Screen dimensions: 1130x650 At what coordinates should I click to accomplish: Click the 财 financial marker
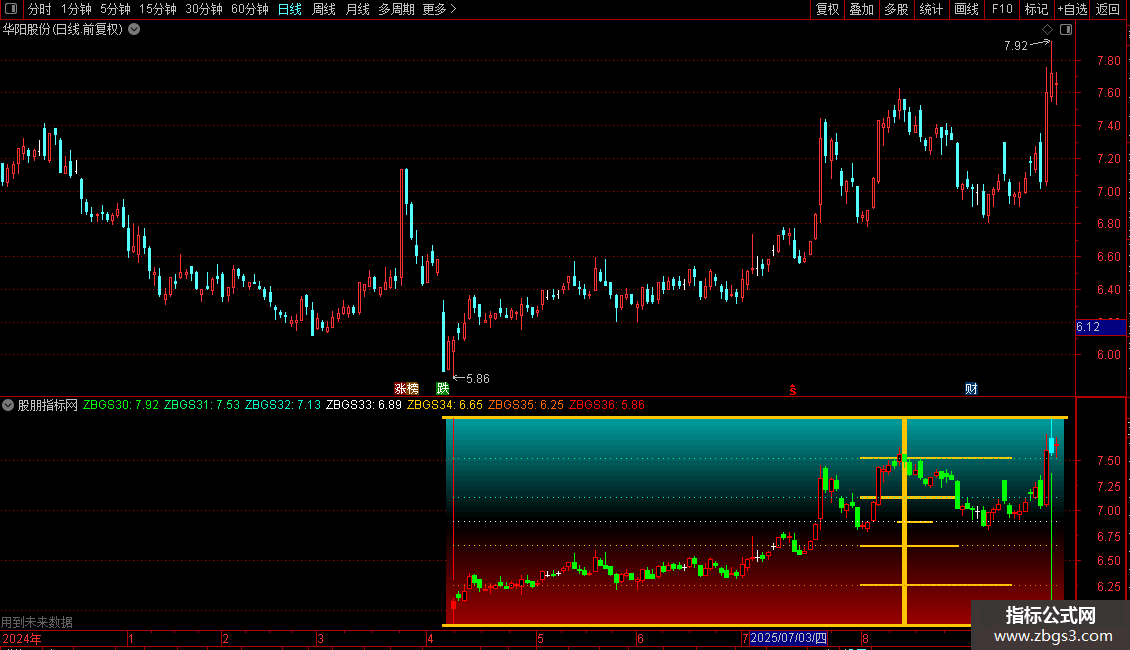[x=971, y=388]
